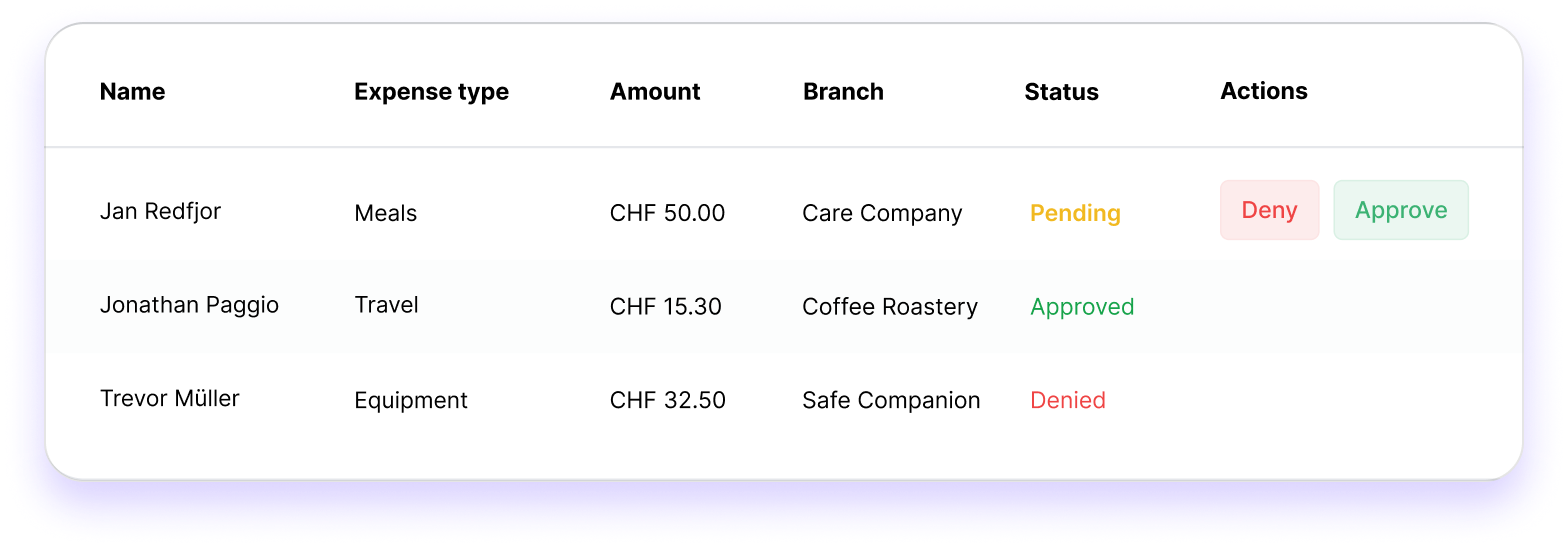This screenshot has width=1568, height=548.
Task: Select the Jonathan Paggio name cell
Action: click(x=189, y=305)
